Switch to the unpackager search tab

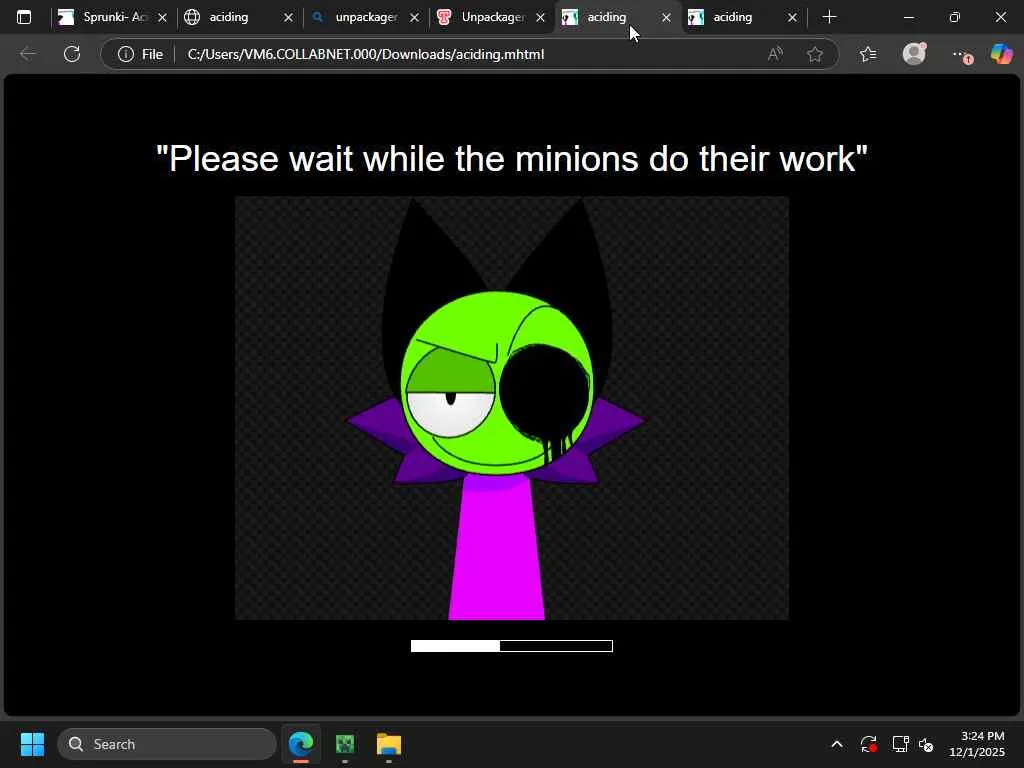pyautogui.click(x=366, y=17)
